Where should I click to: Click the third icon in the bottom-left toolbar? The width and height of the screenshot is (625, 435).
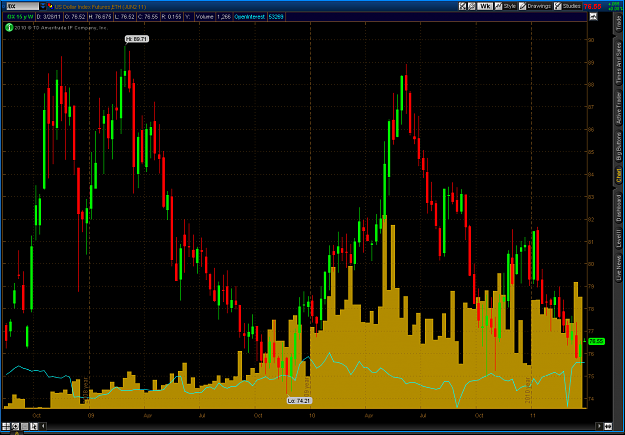click(24, 426)
